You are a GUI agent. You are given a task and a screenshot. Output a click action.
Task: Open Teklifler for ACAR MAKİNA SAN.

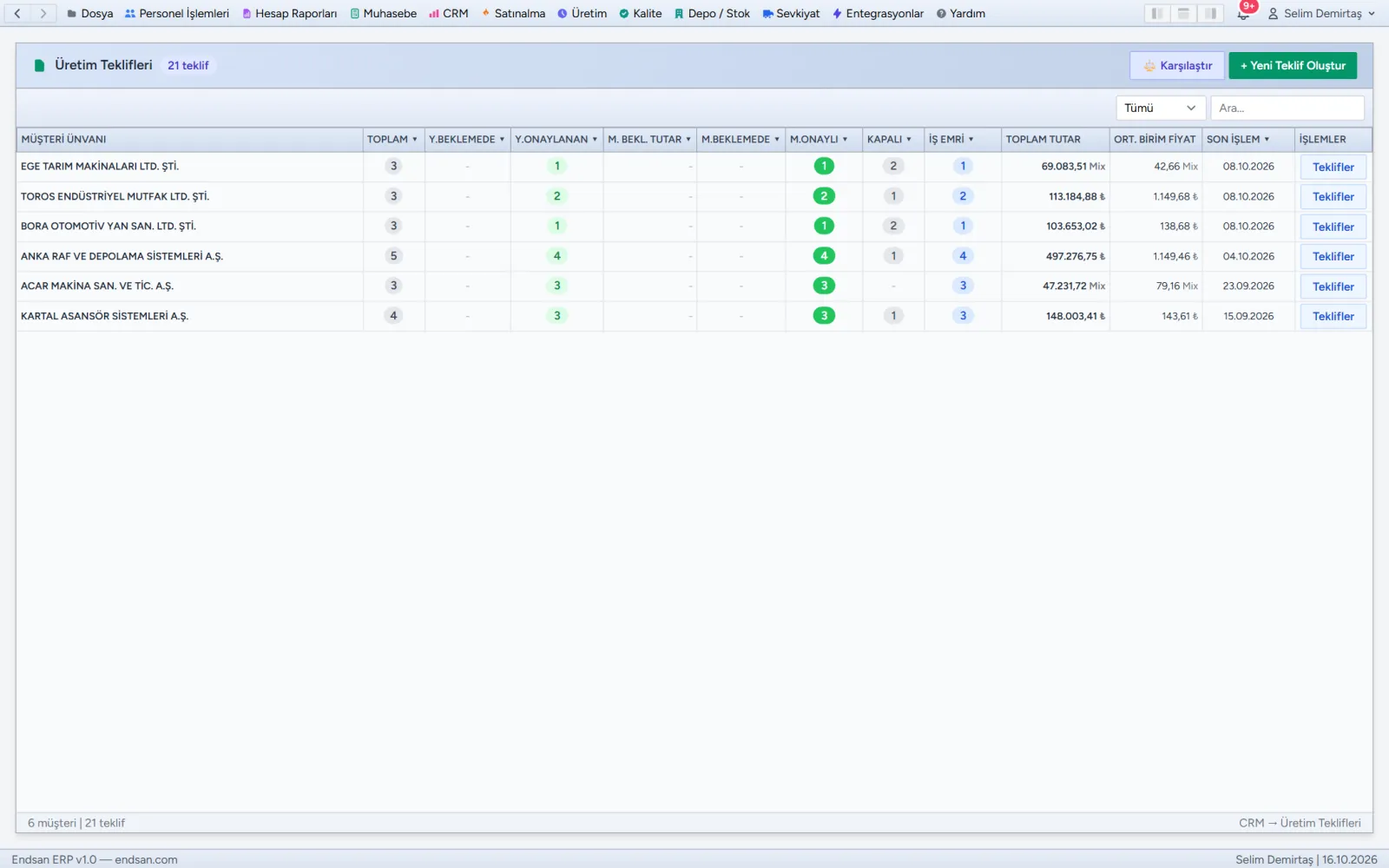[x=1333, y=286]
